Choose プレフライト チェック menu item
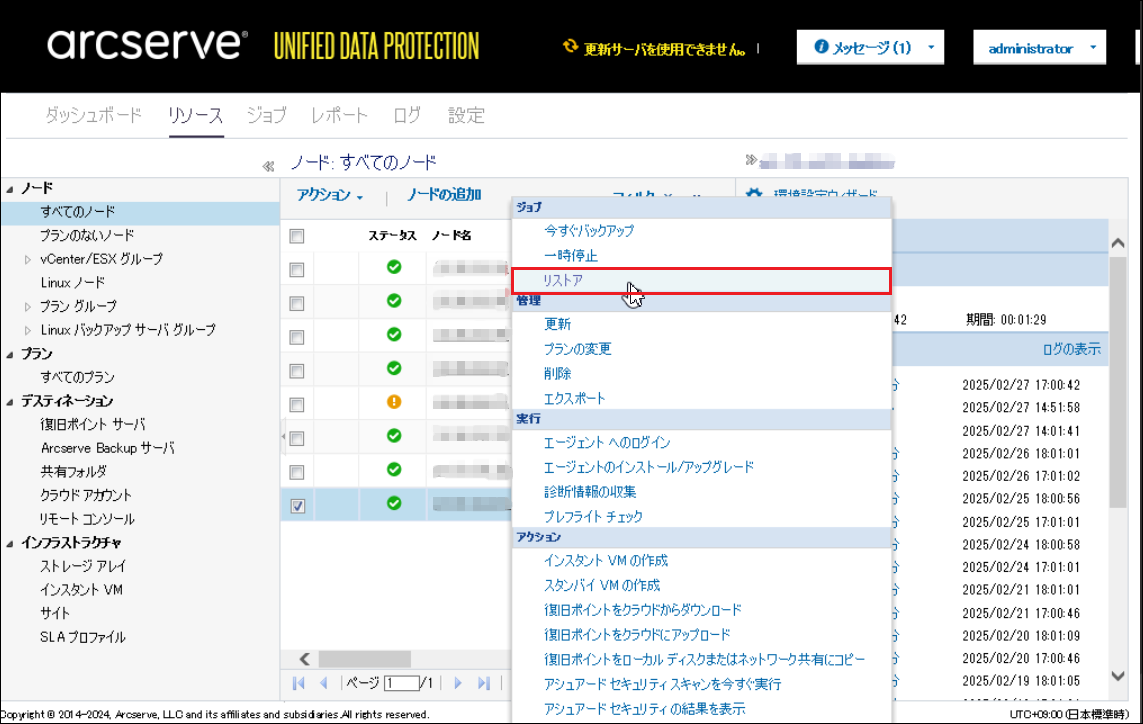 593,516
